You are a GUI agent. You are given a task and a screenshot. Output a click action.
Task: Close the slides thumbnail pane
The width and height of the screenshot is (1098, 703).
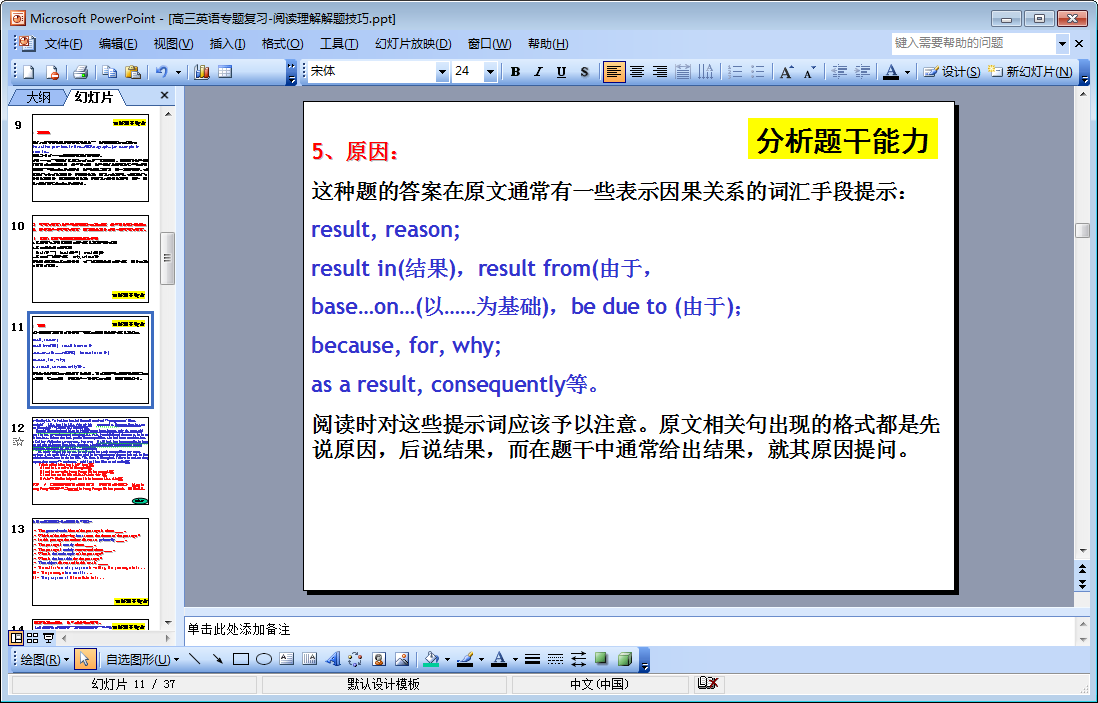tap(165, 96)
